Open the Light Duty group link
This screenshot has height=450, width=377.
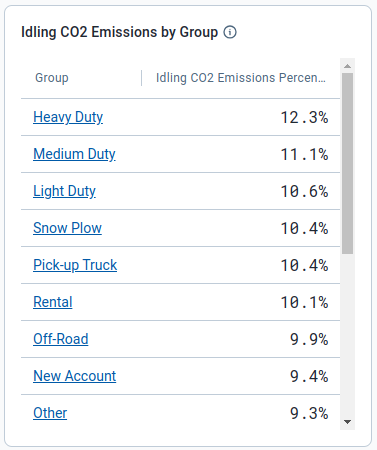pos(64,191)
